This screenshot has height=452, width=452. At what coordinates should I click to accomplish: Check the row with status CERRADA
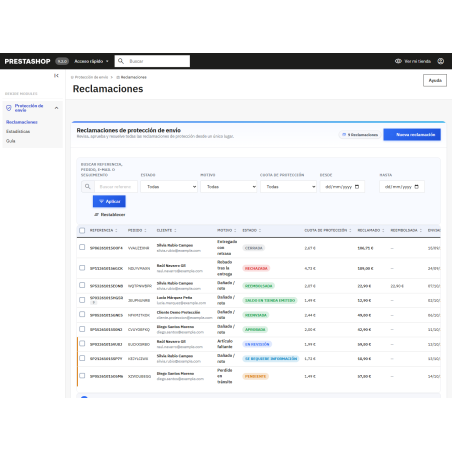tap(82, 247)
